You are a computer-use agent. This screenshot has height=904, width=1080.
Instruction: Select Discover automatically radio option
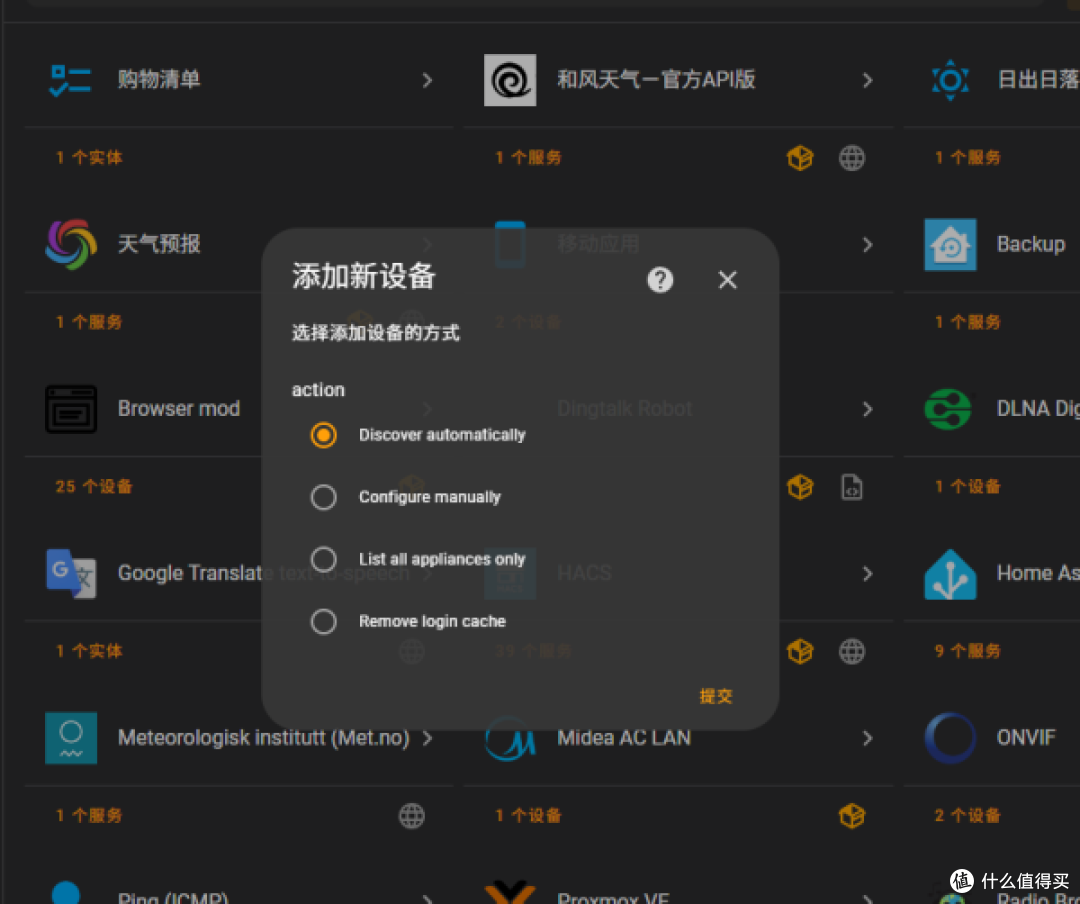coord(323,435)
